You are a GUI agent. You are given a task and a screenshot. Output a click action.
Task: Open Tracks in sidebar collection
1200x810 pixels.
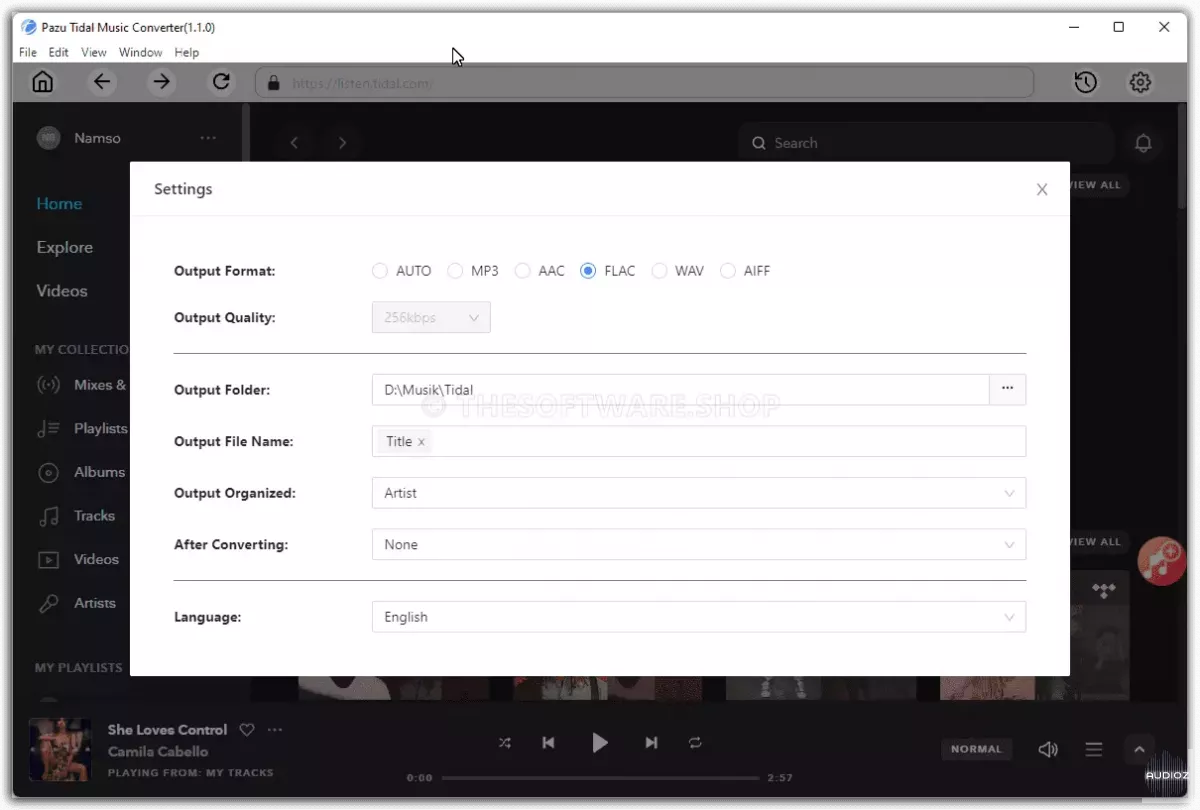coord(76,516)
